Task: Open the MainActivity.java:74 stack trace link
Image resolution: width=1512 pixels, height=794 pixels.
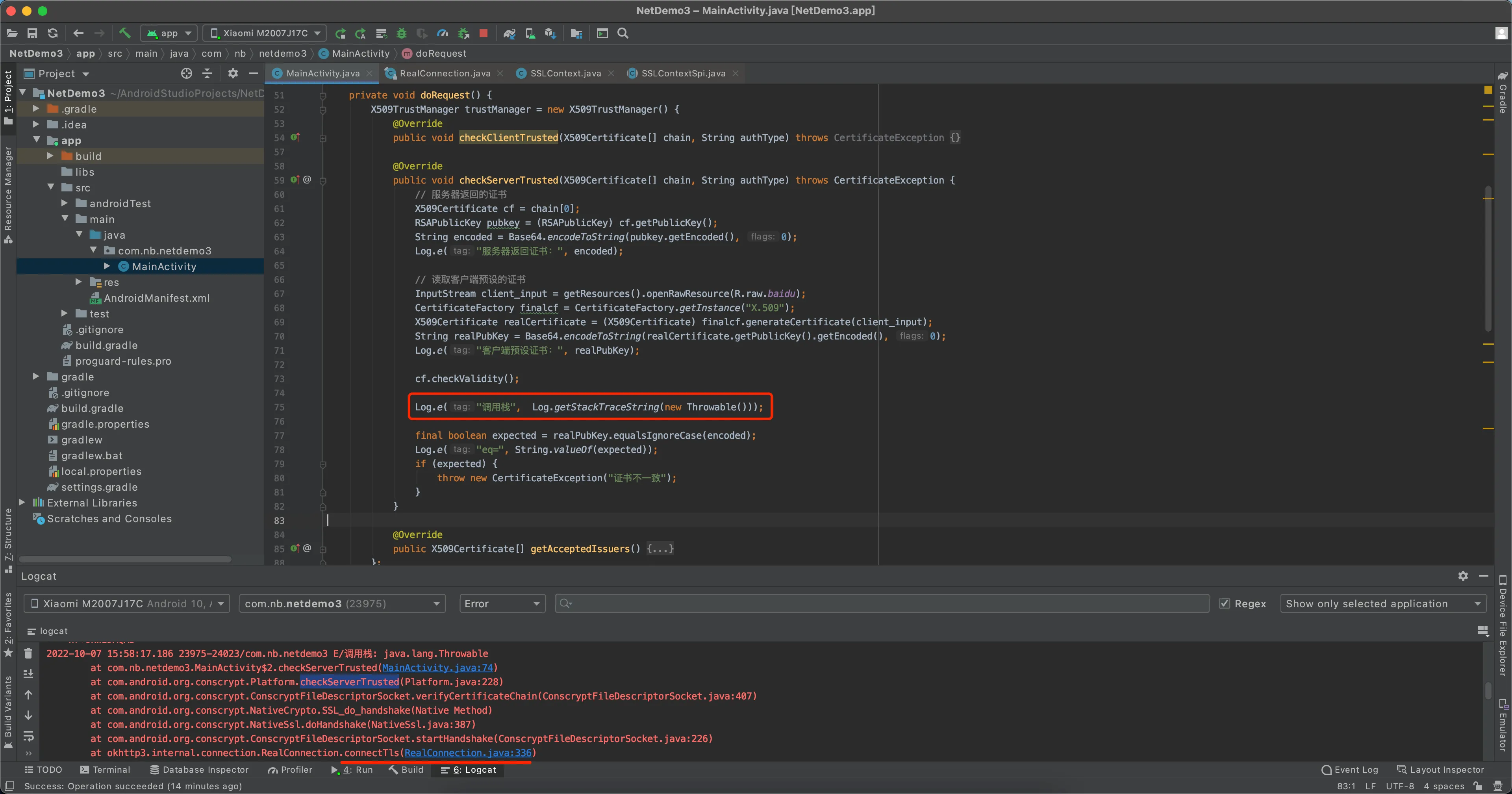Action: point(438,668)
